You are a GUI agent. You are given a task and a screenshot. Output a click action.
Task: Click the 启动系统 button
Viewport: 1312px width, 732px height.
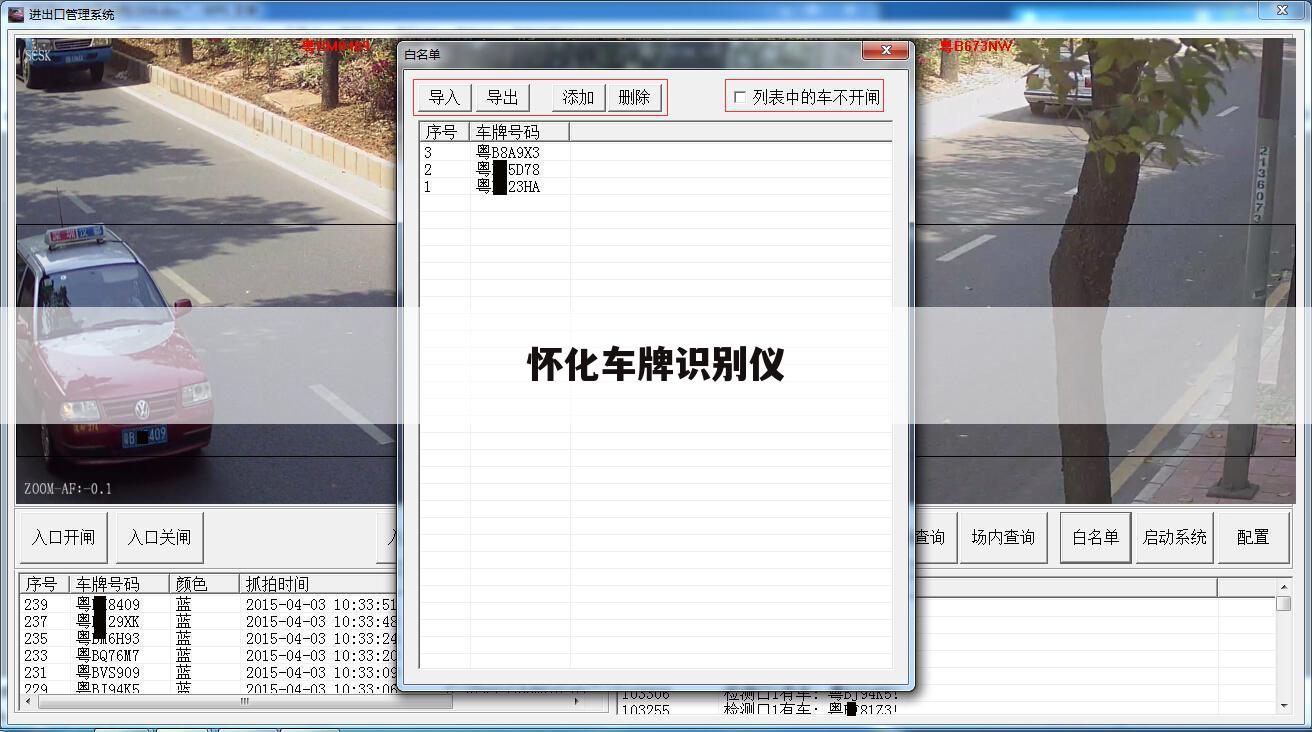click(x=1175, y=538)
